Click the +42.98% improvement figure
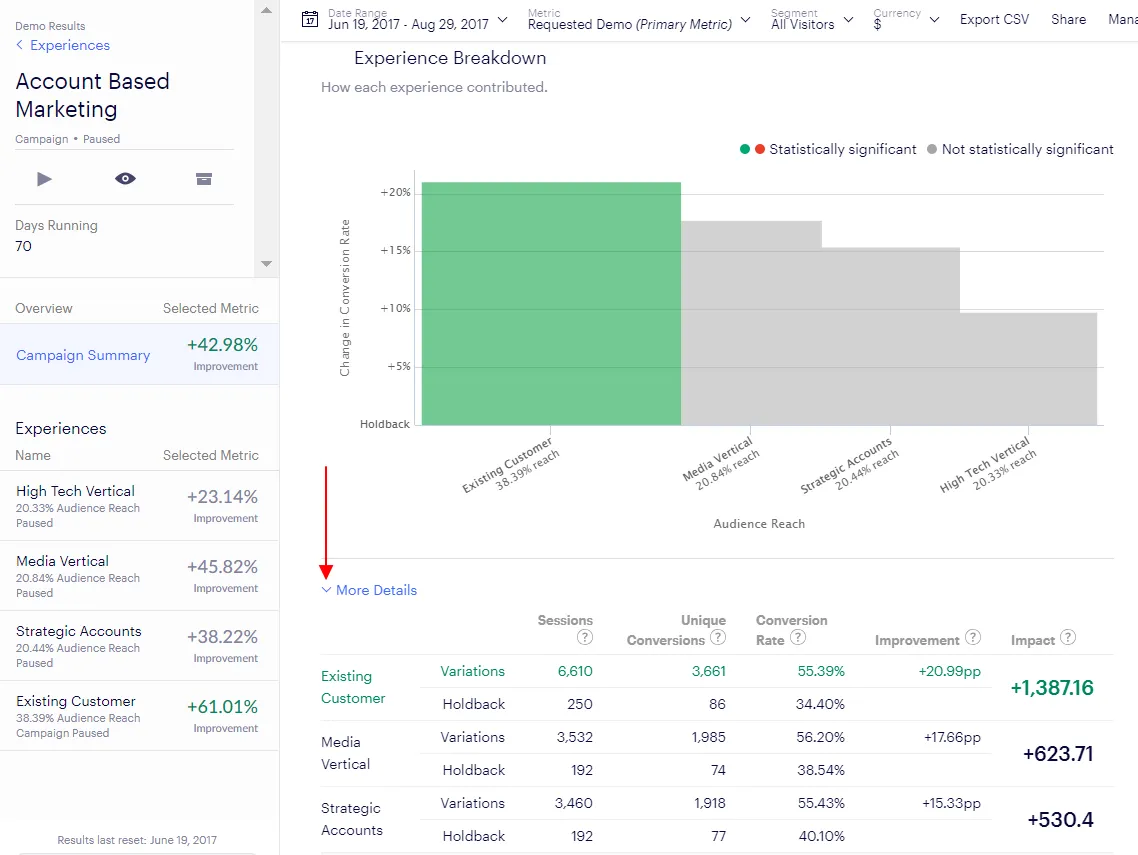Viewport: 1138px width, 855px height. tap(222, 345)
